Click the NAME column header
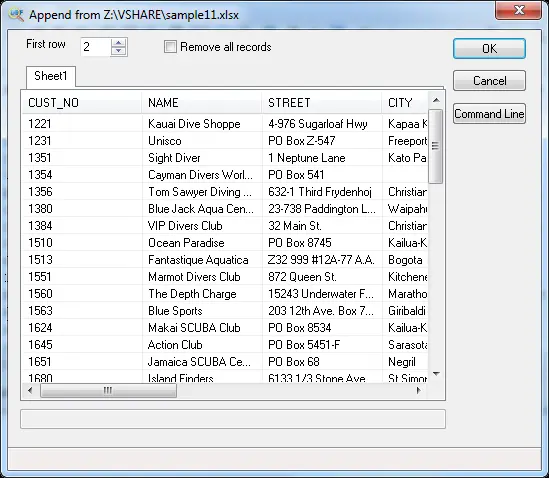Viewport: 549px width, 478px height. point(202,103)
